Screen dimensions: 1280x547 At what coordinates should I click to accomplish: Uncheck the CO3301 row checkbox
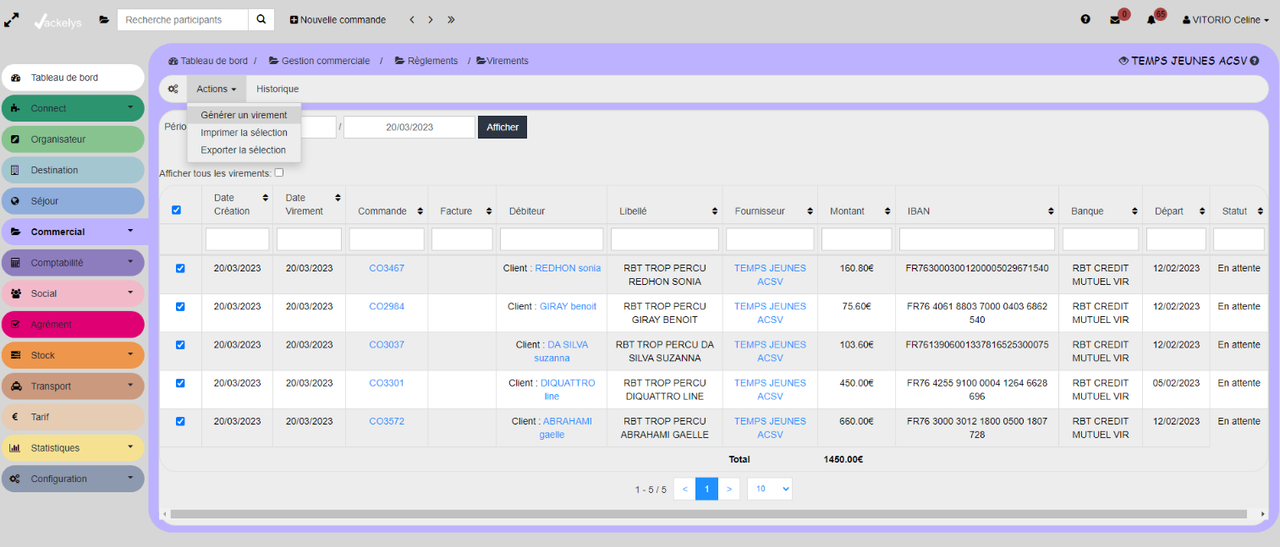point(180,383)
